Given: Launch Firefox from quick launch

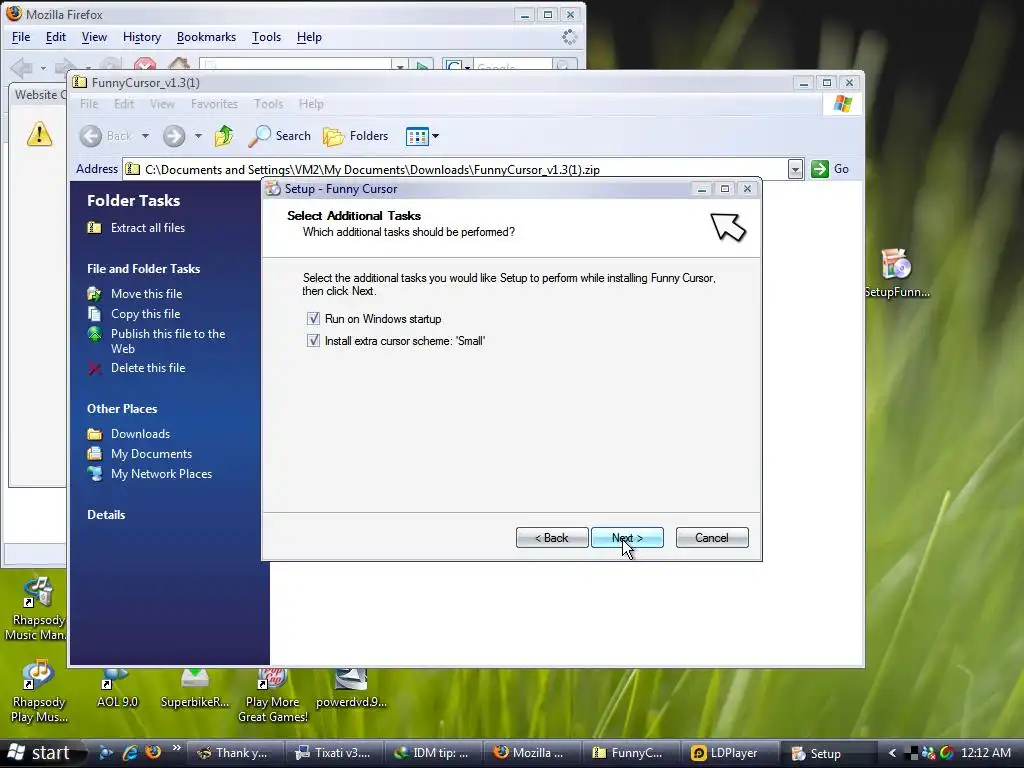Looking at the screenshot, I should click(x=153, y=753).
